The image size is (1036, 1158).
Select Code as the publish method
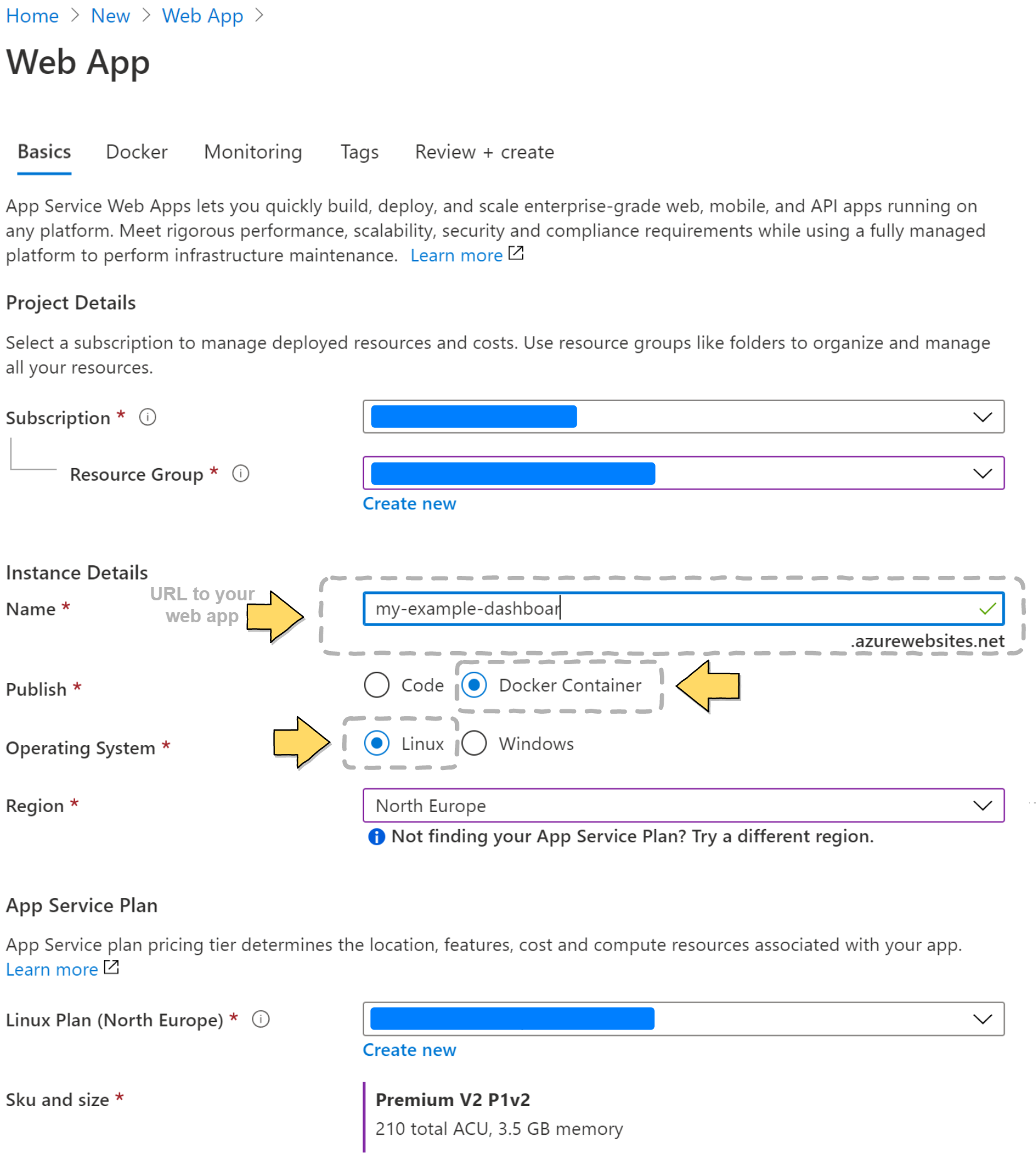coord(376,685)
